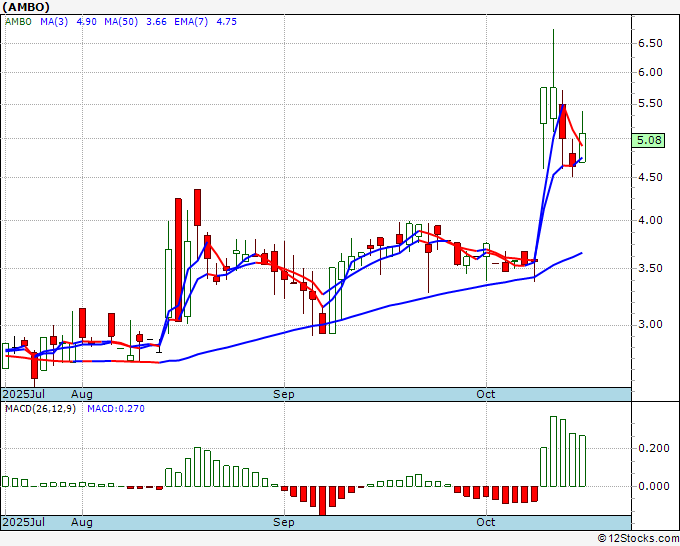Click the last green candlestick near 5.08

point(582,147)
